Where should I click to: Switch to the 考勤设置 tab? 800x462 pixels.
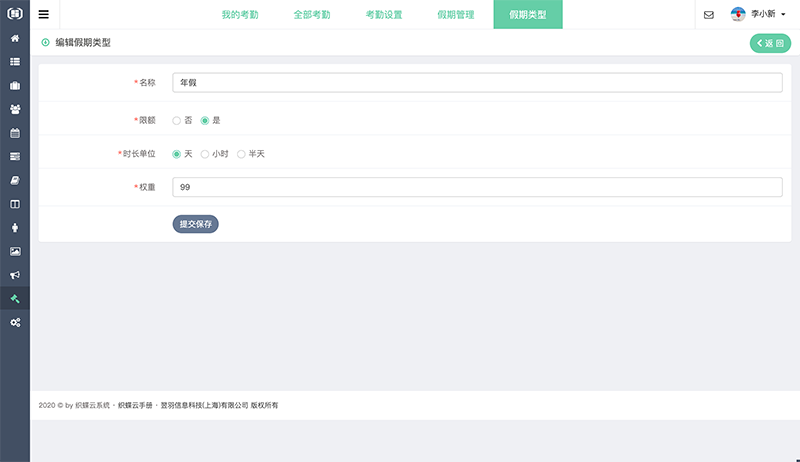384,14
